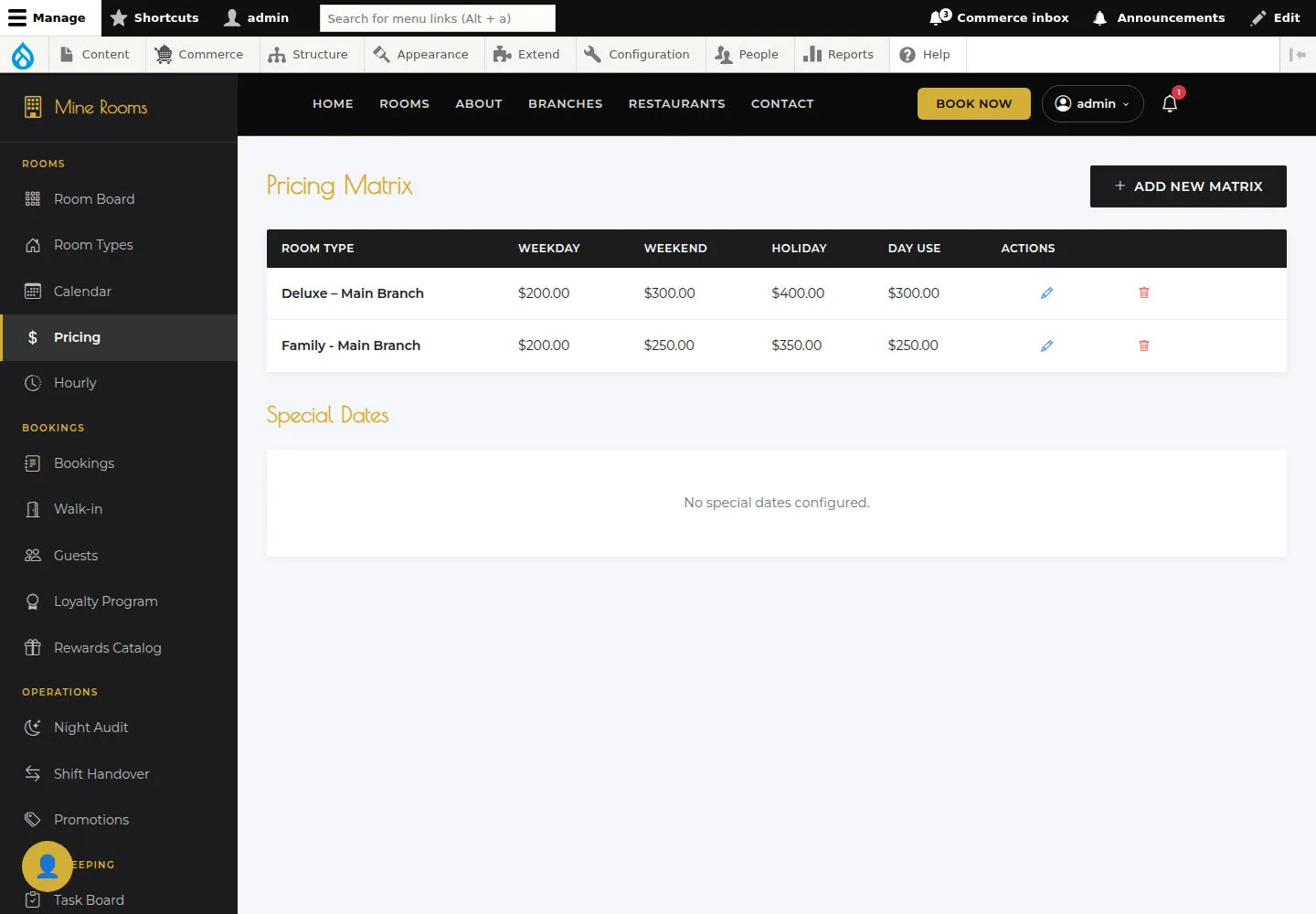Click the Mine Rooms logo
The width and height of the screenshot is (1316, 914).
coord(86,107)
